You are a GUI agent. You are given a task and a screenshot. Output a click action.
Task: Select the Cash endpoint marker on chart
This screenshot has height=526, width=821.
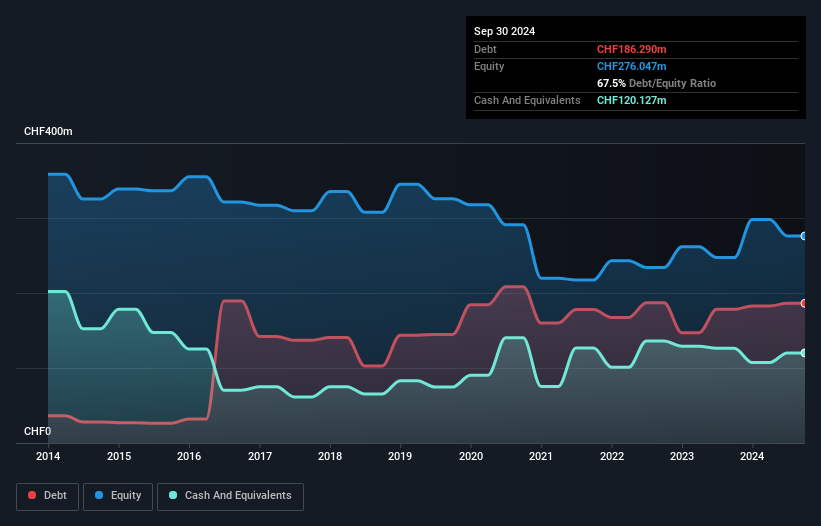804,353
